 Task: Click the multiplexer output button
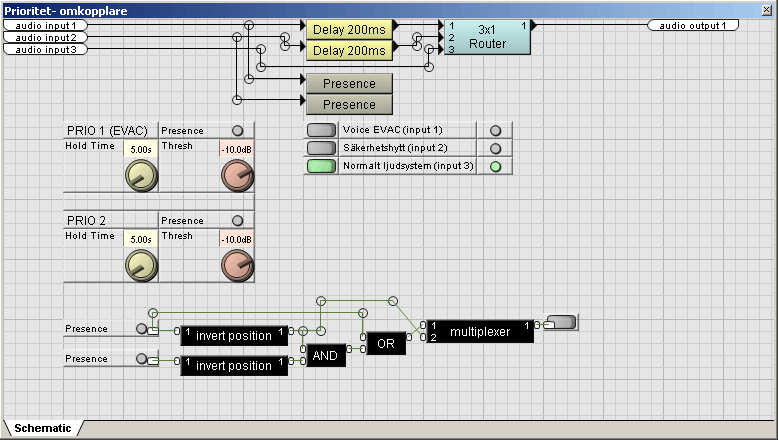pos(562,322)
